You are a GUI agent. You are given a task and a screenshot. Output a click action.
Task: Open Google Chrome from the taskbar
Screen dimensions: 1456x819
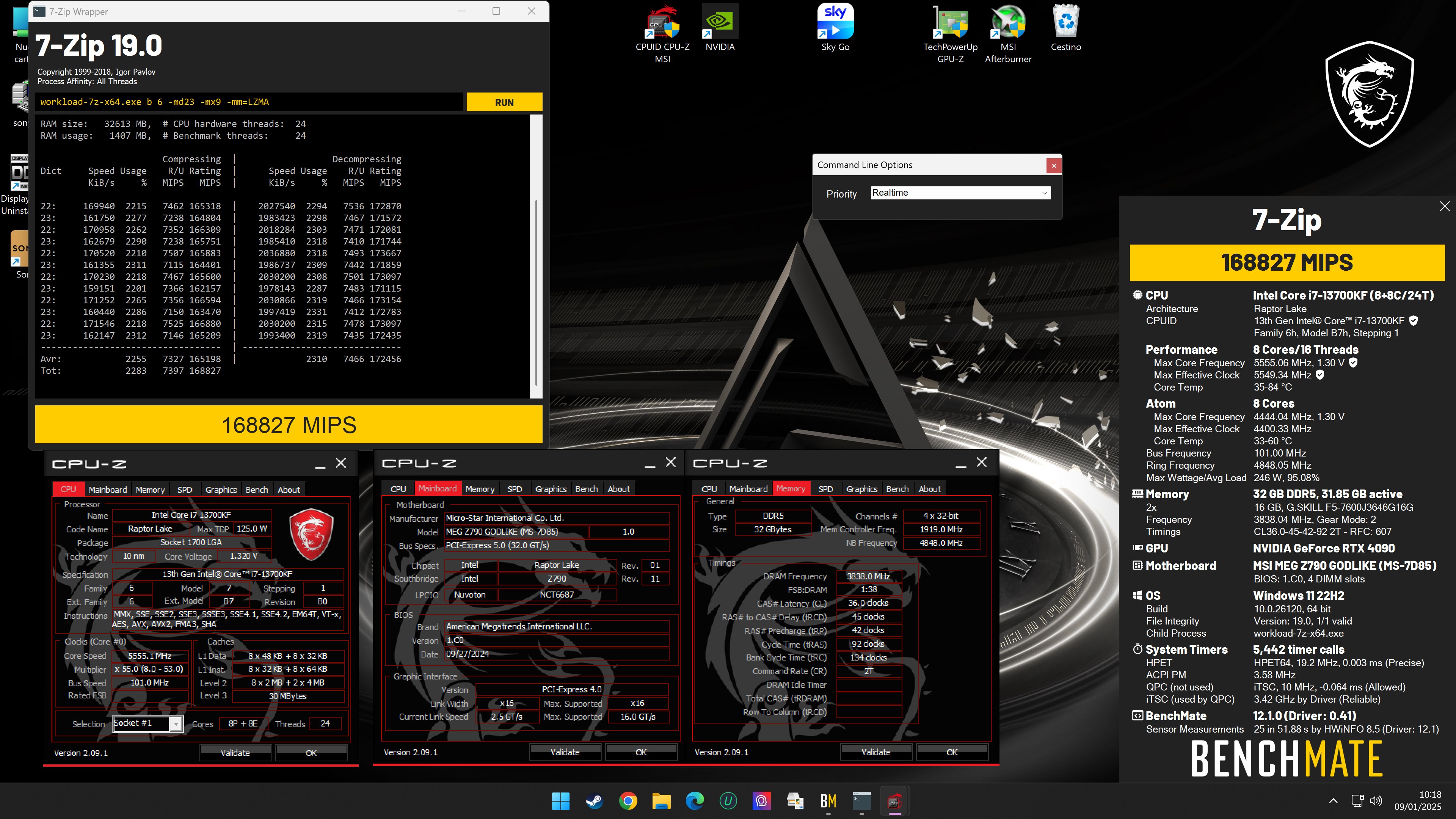click(x=628, y=801)
